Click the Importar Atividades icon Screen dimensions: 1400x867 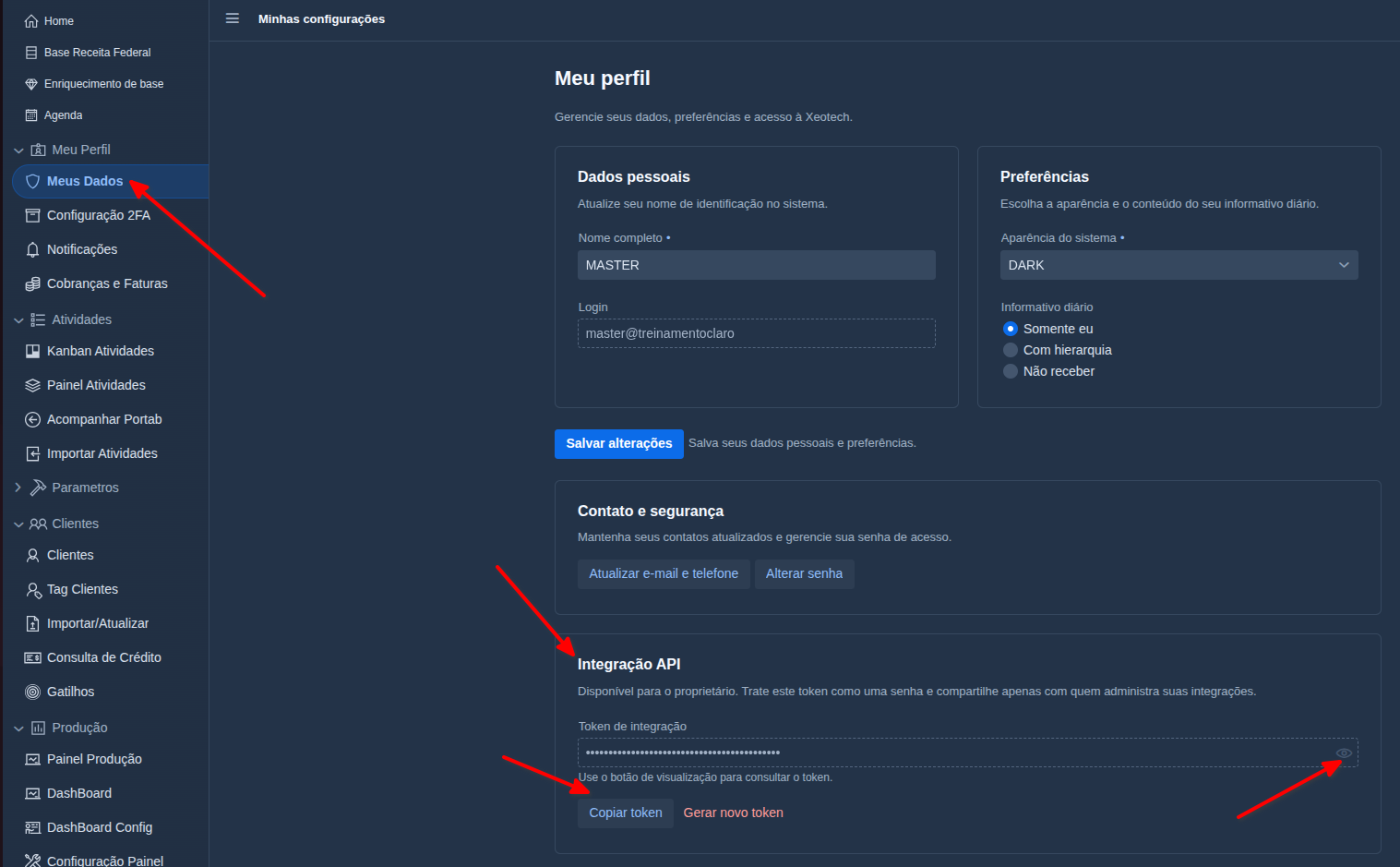32,453
